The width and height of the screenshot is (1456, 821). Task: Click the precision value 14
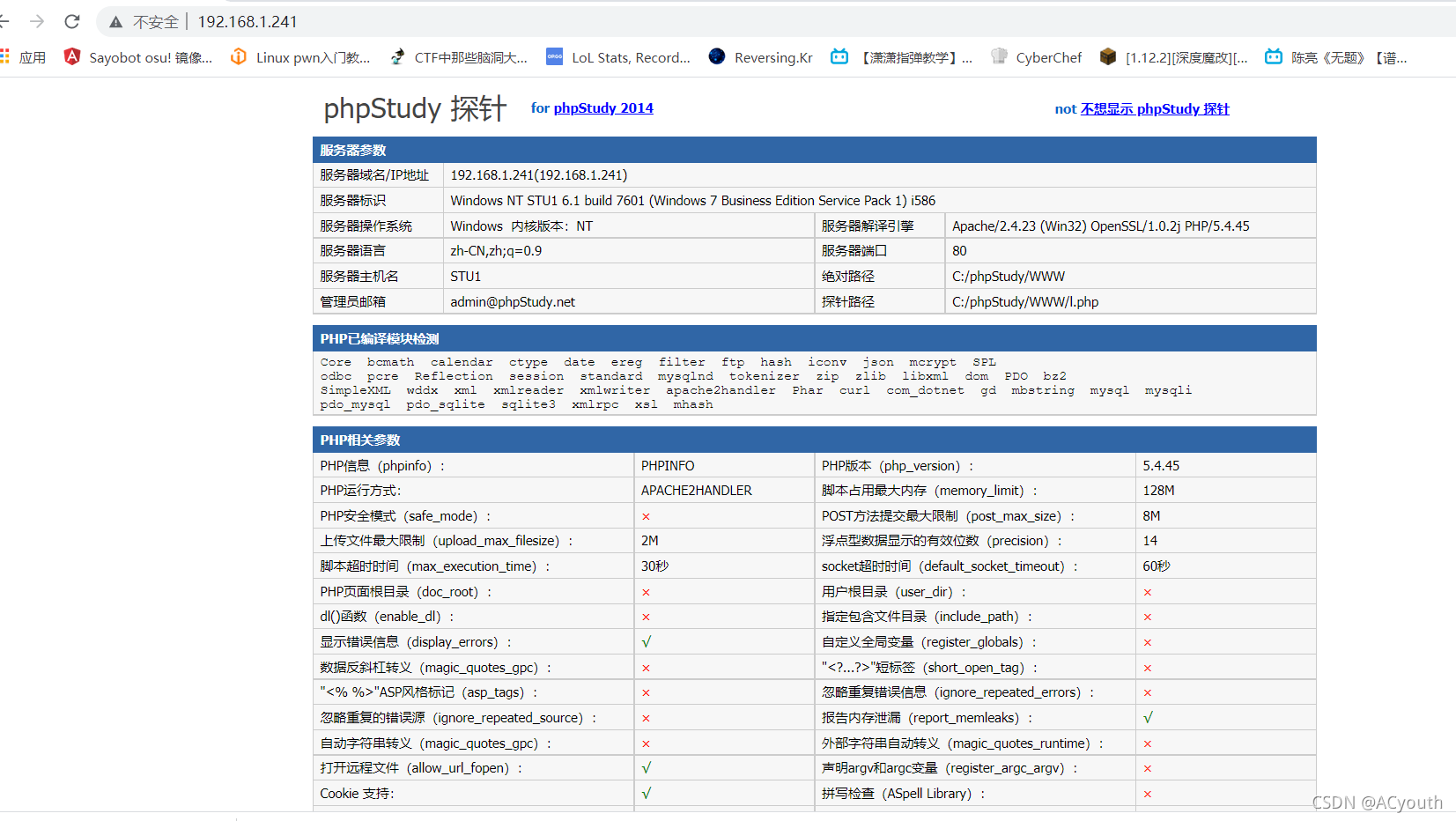(1150, 541)
